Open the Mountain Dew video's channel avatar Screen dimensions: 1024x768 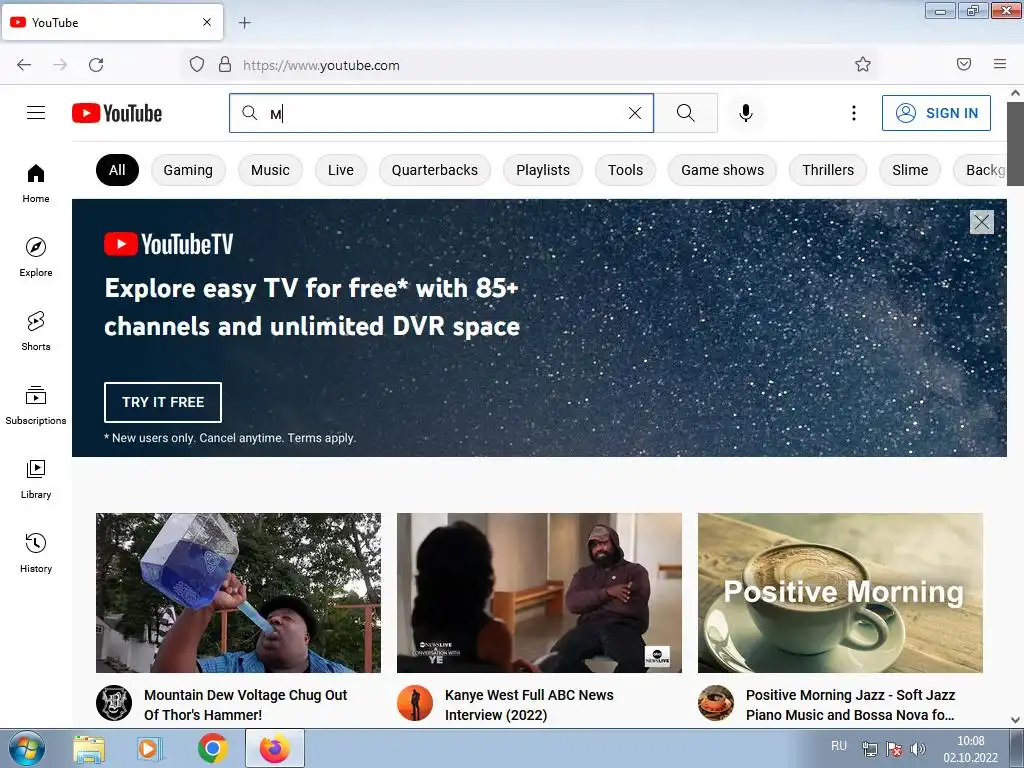point(114,703)
